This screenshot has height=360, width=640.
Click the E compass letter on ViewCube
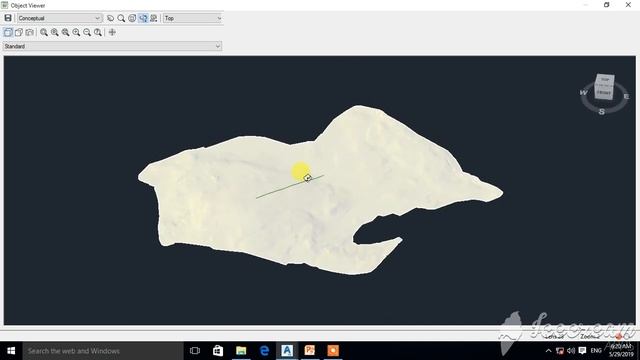click(626, 96)
